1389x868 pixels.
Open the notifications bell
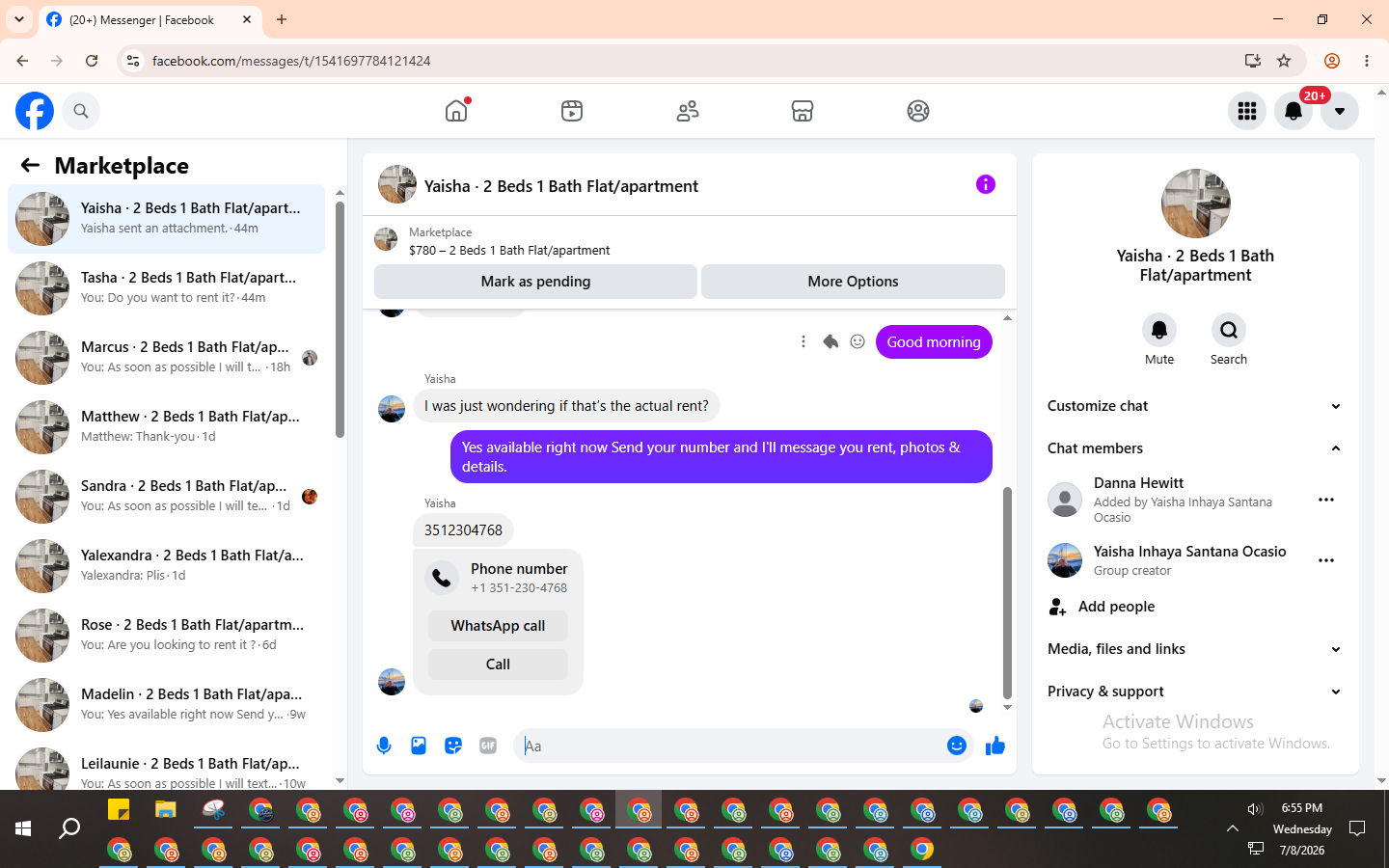pos(1294,111)
